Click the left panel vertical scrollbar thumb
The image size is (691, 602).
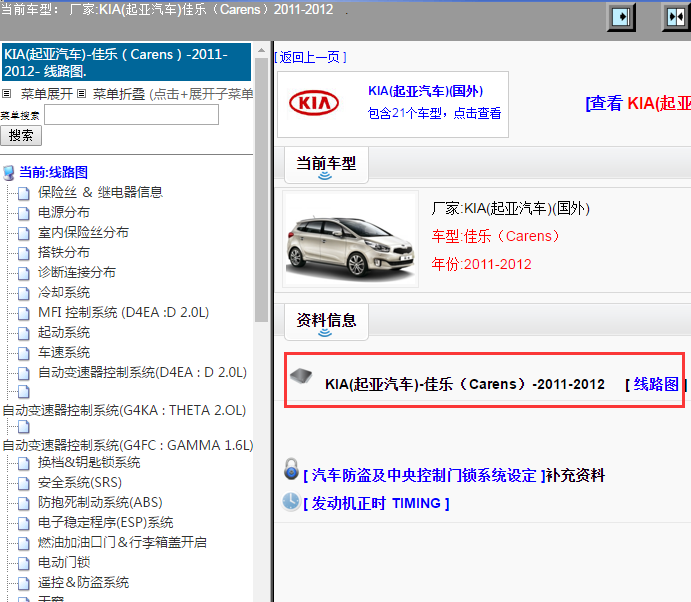click(x=261, y=190)
